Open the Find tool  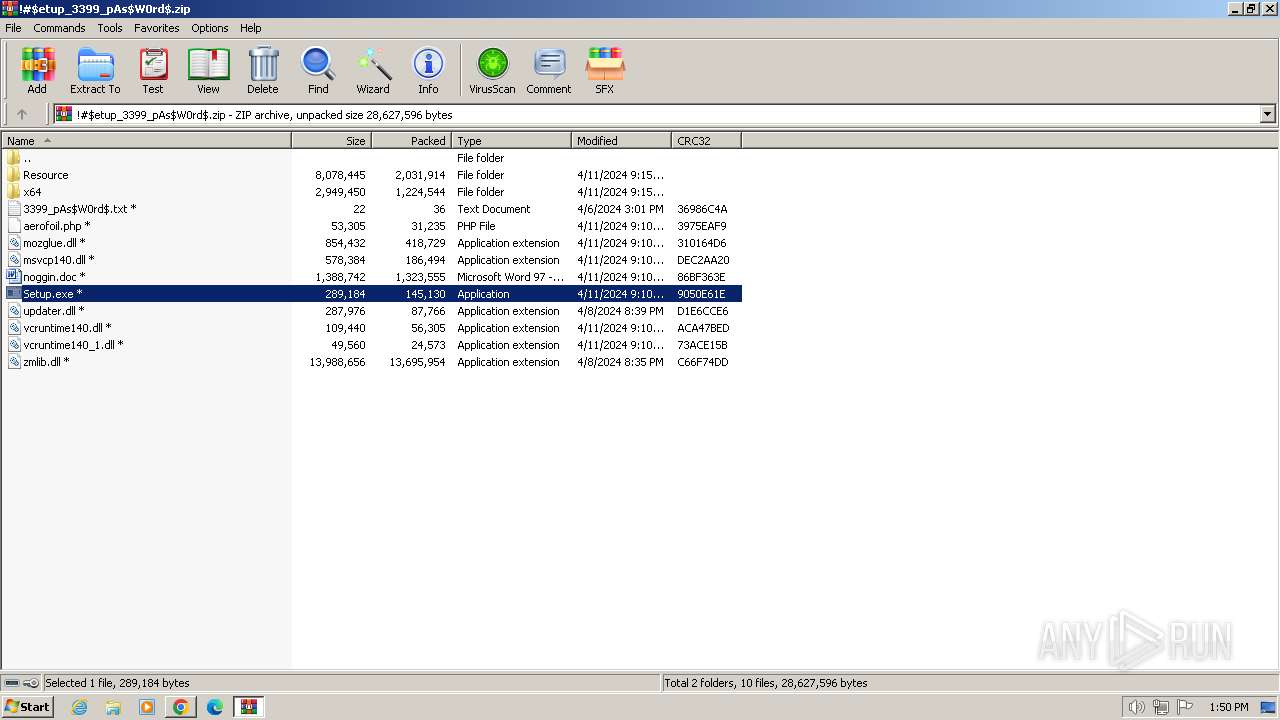pyautogui.click(x=318, y=71)
